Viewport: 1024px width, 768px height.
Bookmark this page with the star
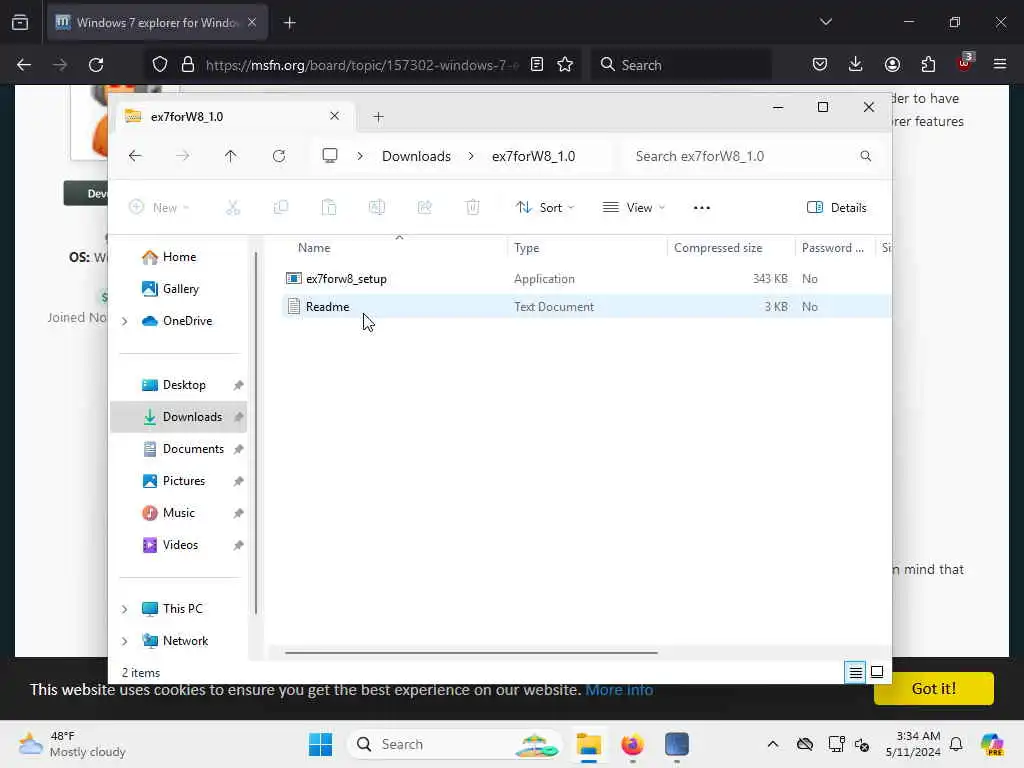565,65
